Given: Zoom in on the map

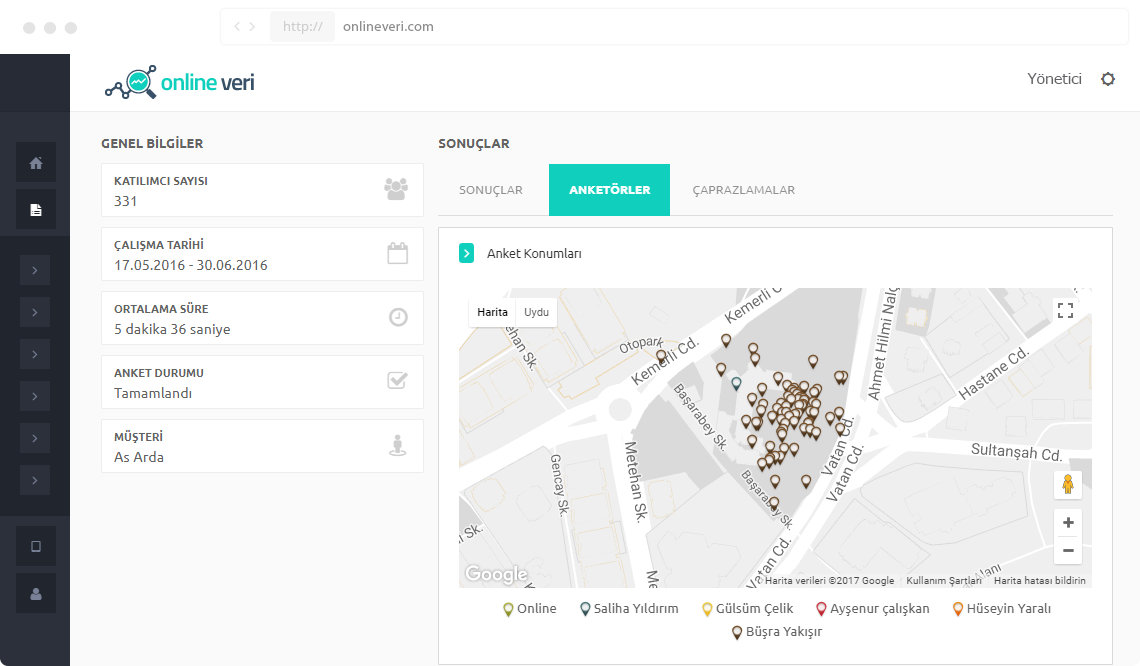Looking at the screenshot, I should click(x=1068, y=523).
